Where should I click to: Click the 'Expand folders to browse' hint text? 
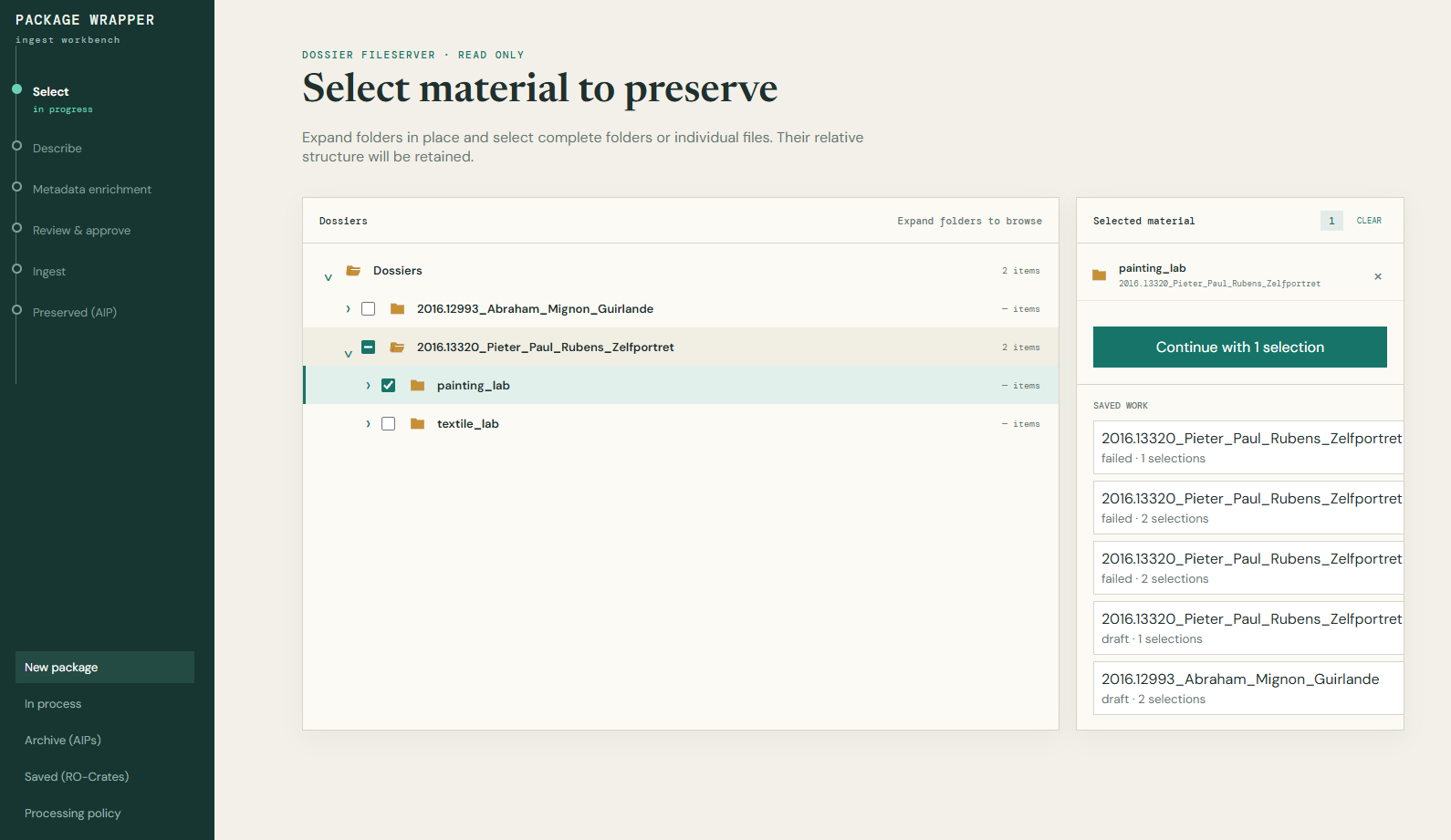click(969, 222)
